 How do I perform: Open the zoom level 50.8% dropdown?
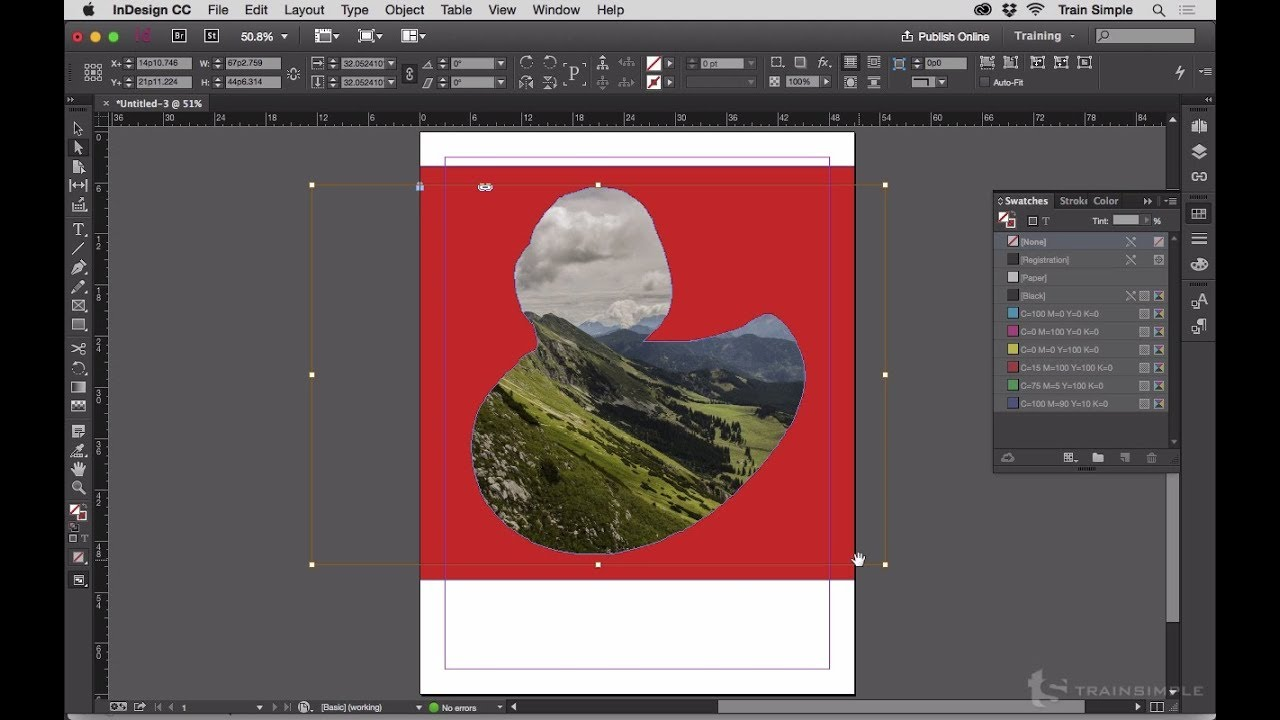point(264,36)
